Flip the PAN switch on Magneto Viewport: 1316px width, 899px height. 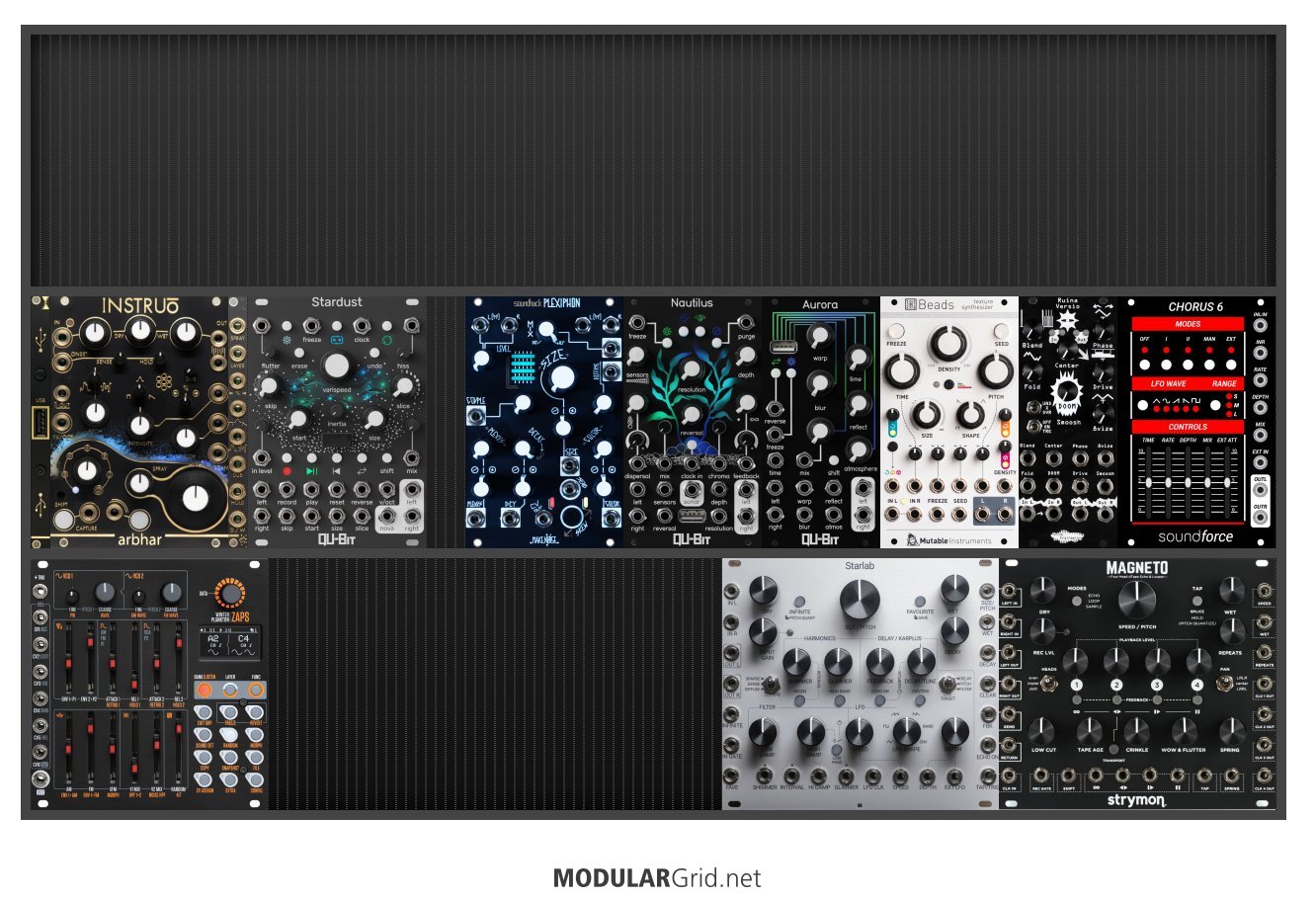click(x=1227, y=684)
